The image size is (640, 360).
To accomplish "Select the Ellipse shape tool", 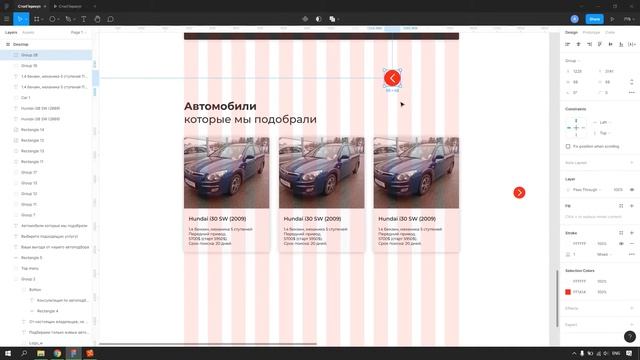I will (52, 19).
